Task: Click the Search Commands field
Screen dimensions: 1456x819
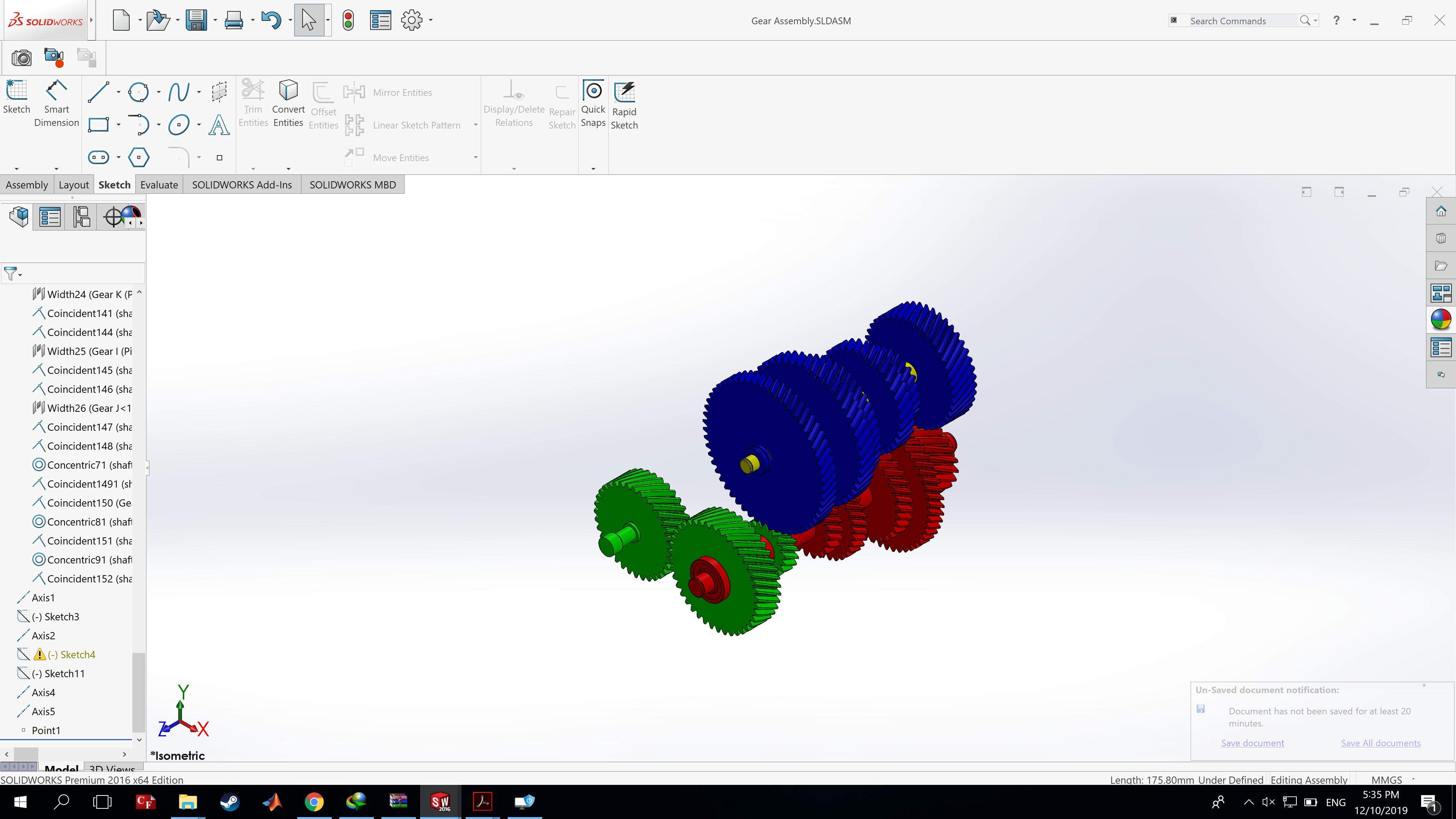Action: click(x=1244, y=20)
